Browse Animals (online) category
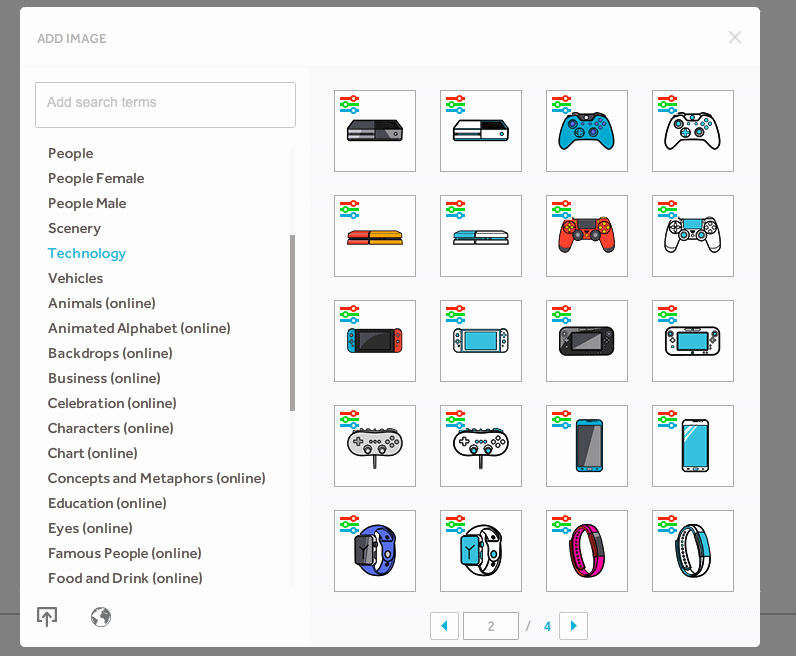This screenshot has height=656, width=796. [102, 303]
